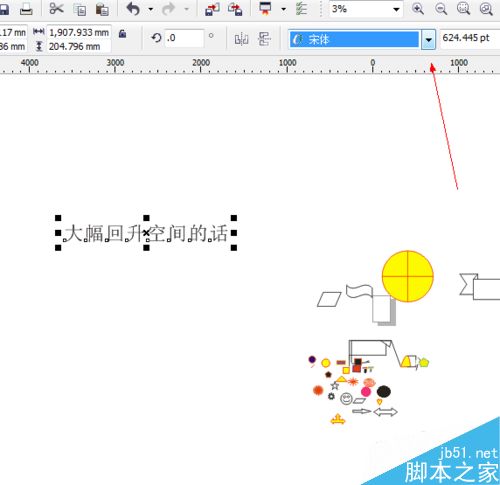The height and width of the screenshot is (485, 500).
Task: Click the application launcher icon
Action: point(265,9)
